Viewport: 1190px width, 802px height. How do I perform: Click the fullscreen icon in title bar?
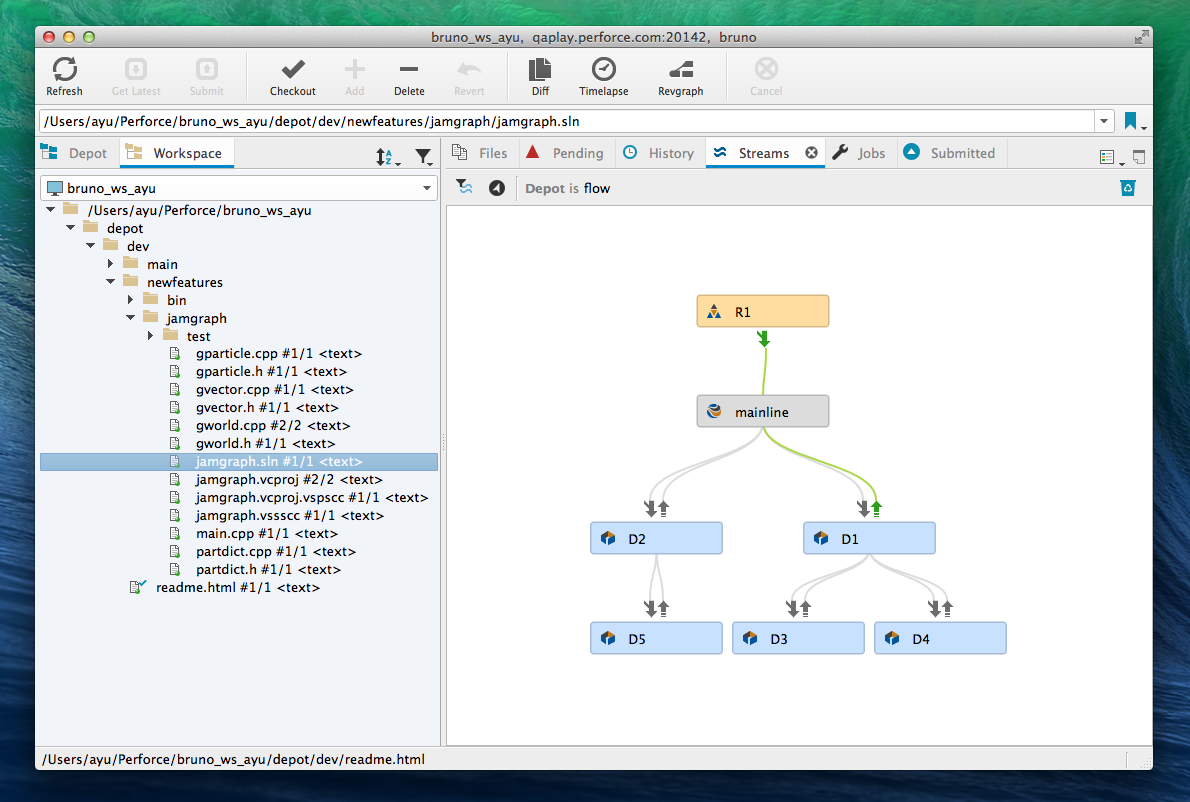(1141, 37)
